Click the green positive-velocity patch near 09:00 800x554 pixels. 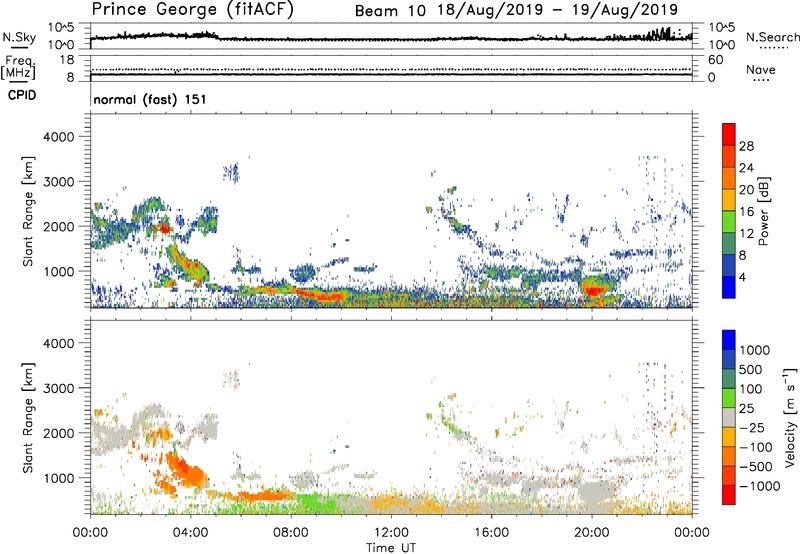click(x=316, y=502)
